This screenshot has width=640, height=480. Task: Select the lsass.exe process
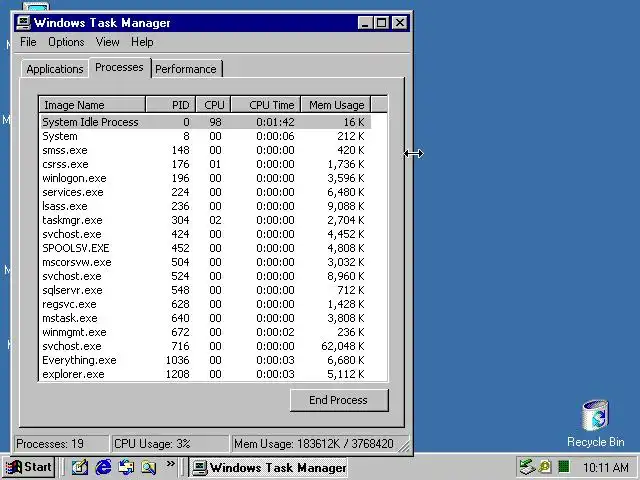[206, 206]
